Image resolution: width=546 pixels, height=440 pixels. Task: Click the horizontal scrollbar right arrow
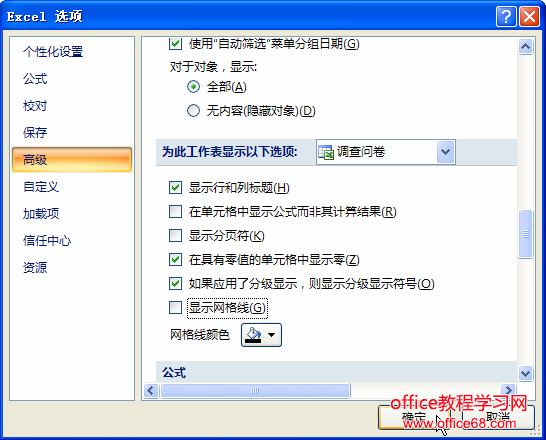click(508, 390)
